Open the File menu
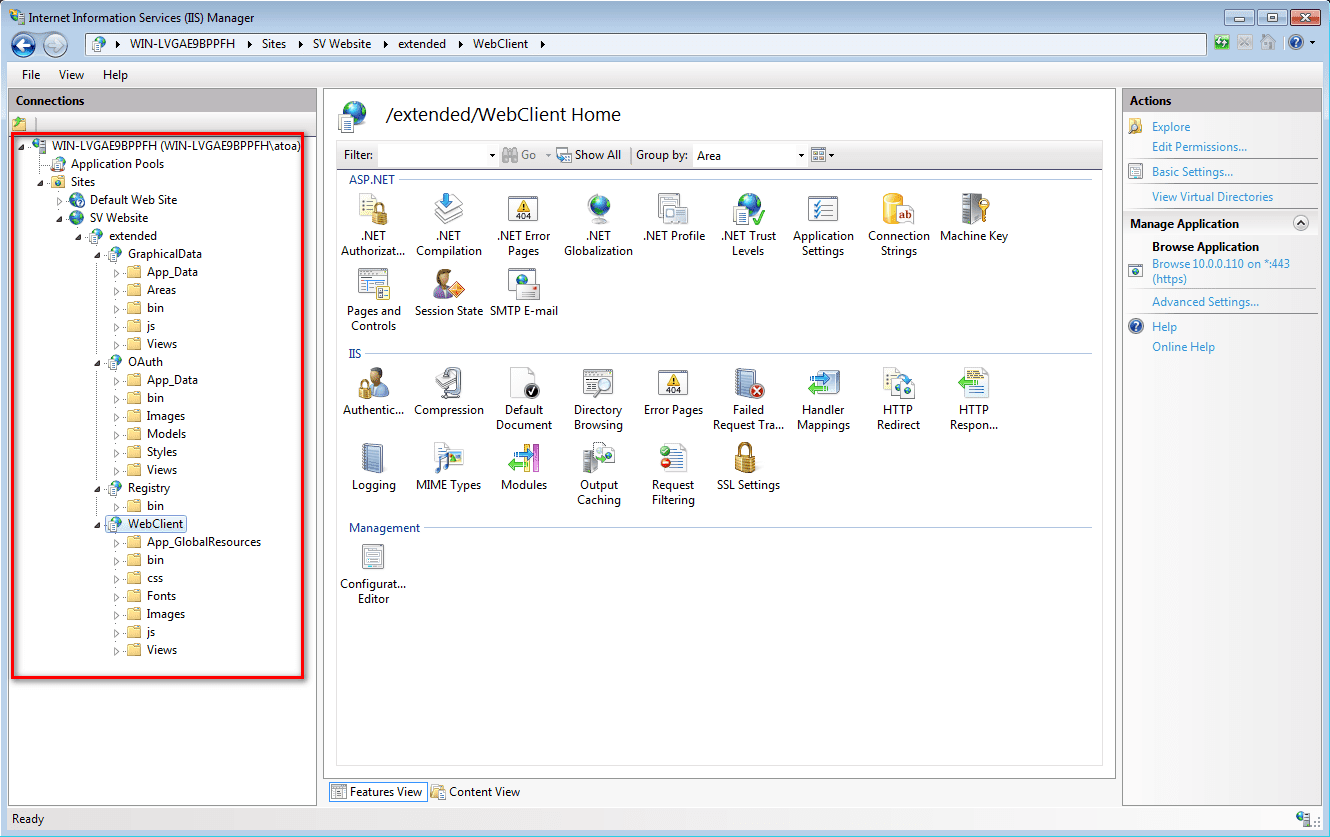Viewport: 1330px width, 837px height. (x=31, y=75)
